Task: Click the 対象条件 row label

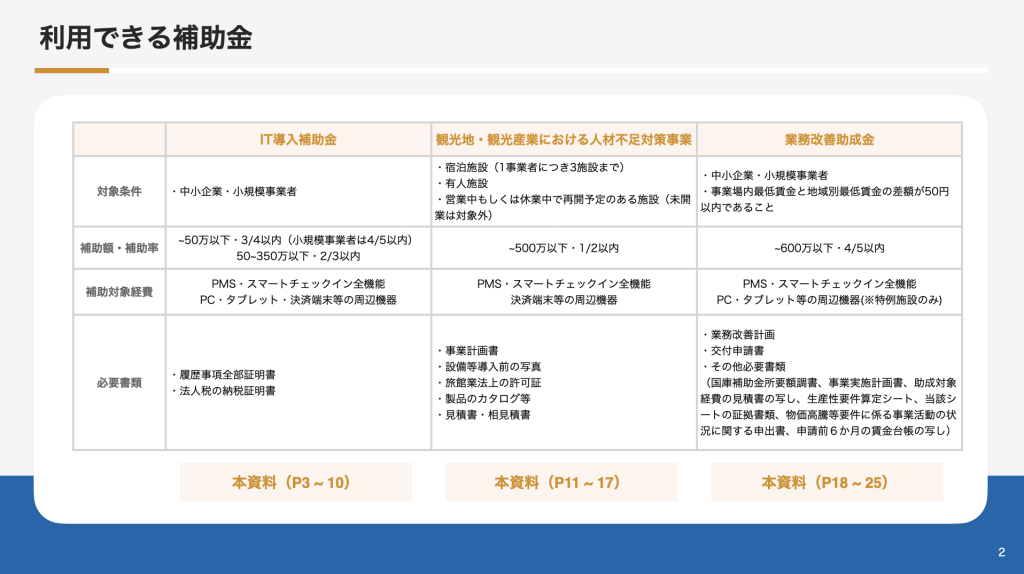Action: tap(119, 191)
